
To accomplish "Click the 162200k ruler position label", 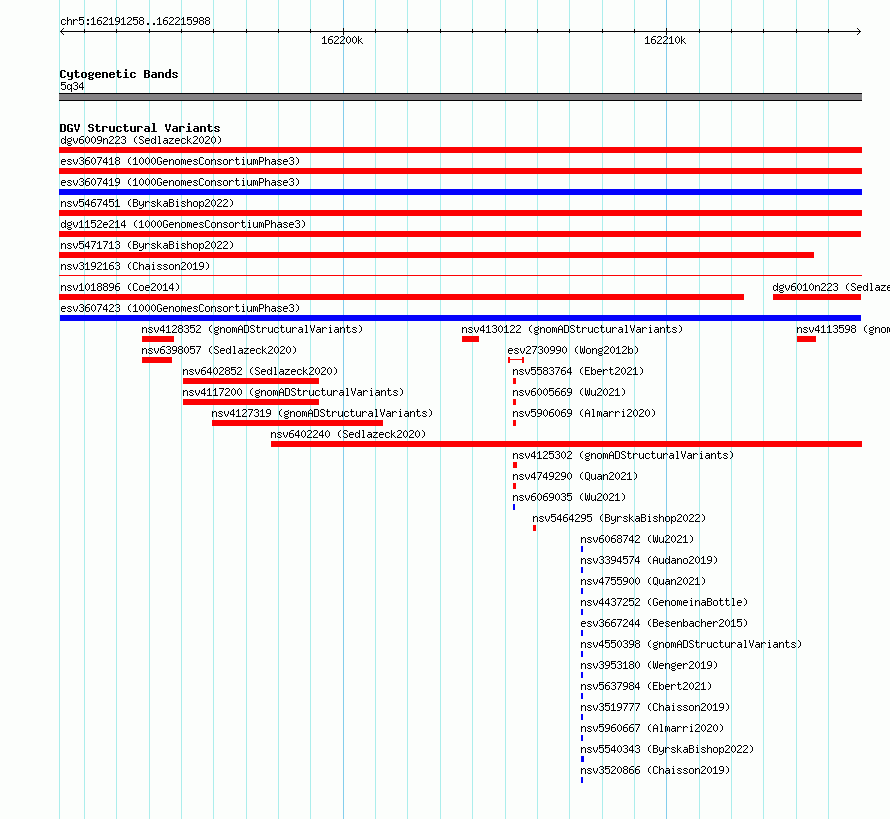I will 342,40.
